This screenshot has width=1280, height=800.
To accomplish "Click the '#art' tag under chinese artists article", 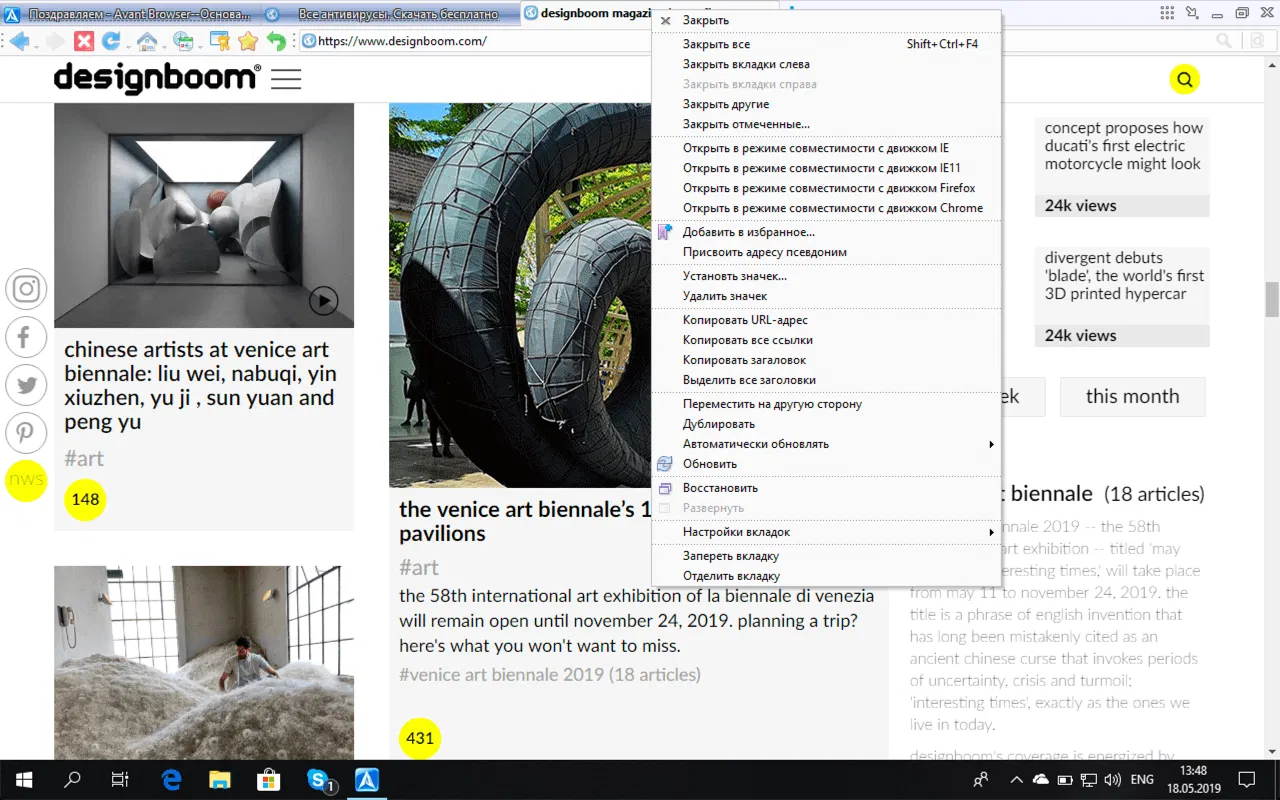I will [x=84, y=459].
